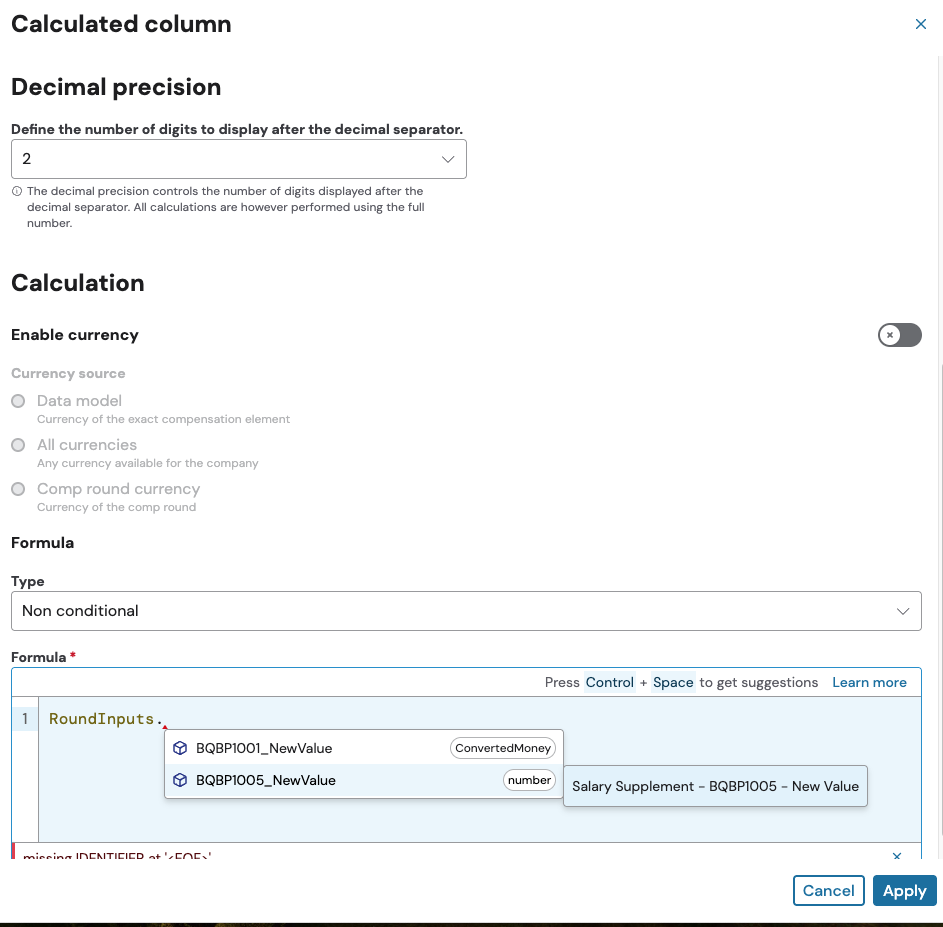This screenshot has height=927, width=943.
Task: Pick BQBP1005_NewValue from the suggestions
Action: click(x=266, y=780)
